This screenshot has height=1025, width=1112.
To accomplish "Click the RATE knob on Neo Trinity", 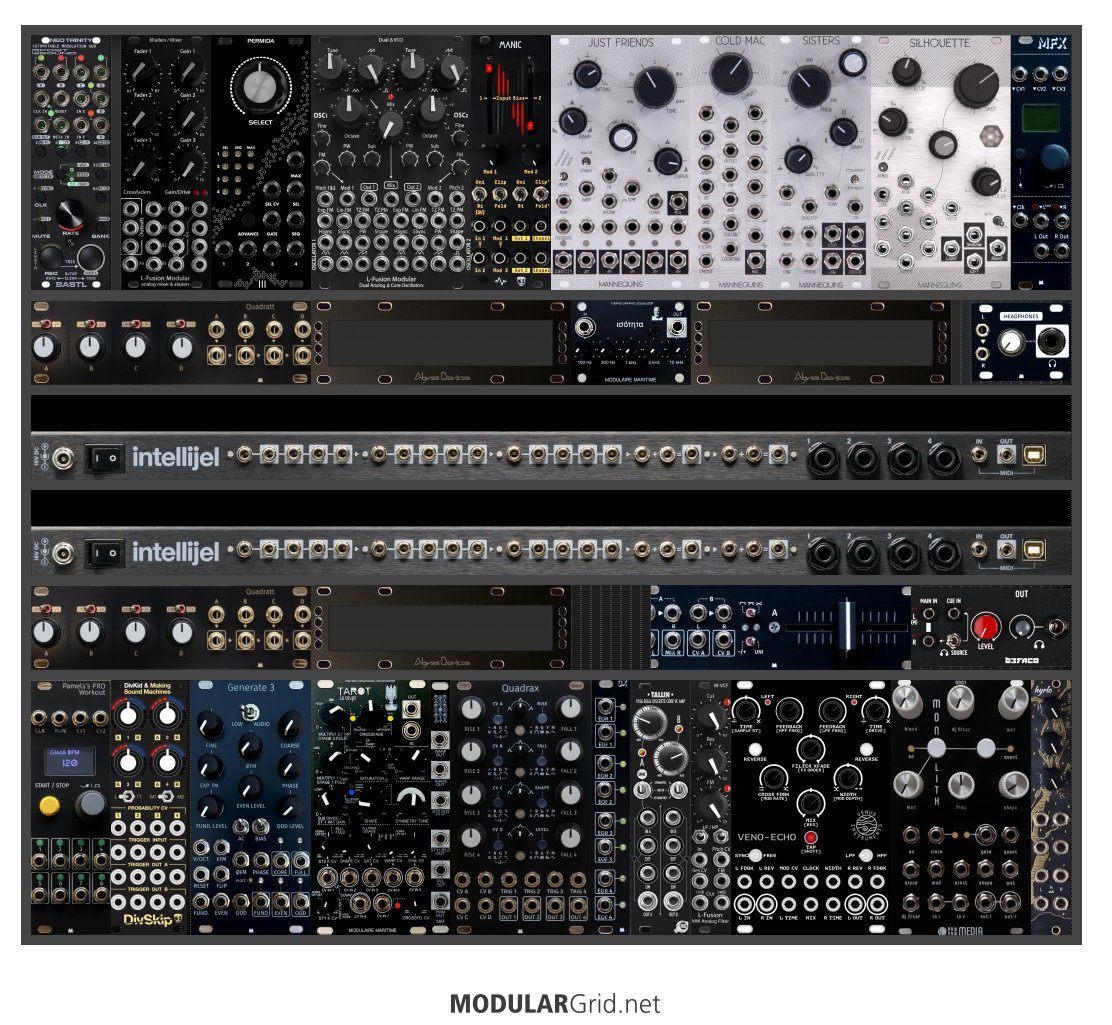I will point(70,216).
